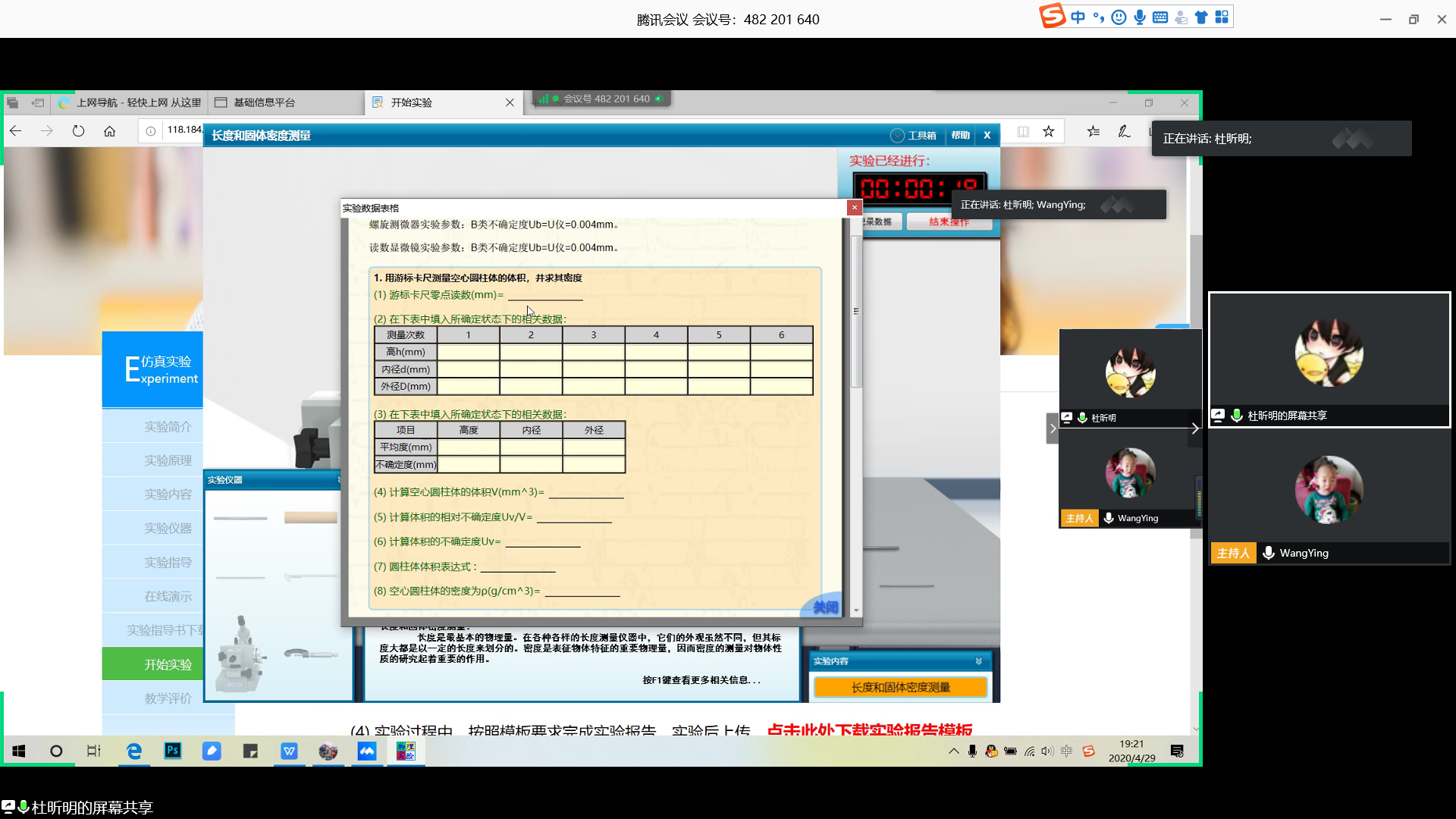Screen dimensions: 1456x819
Task: Switch to 基础信息平台 browser tab
Action: (x=264, y=102)
